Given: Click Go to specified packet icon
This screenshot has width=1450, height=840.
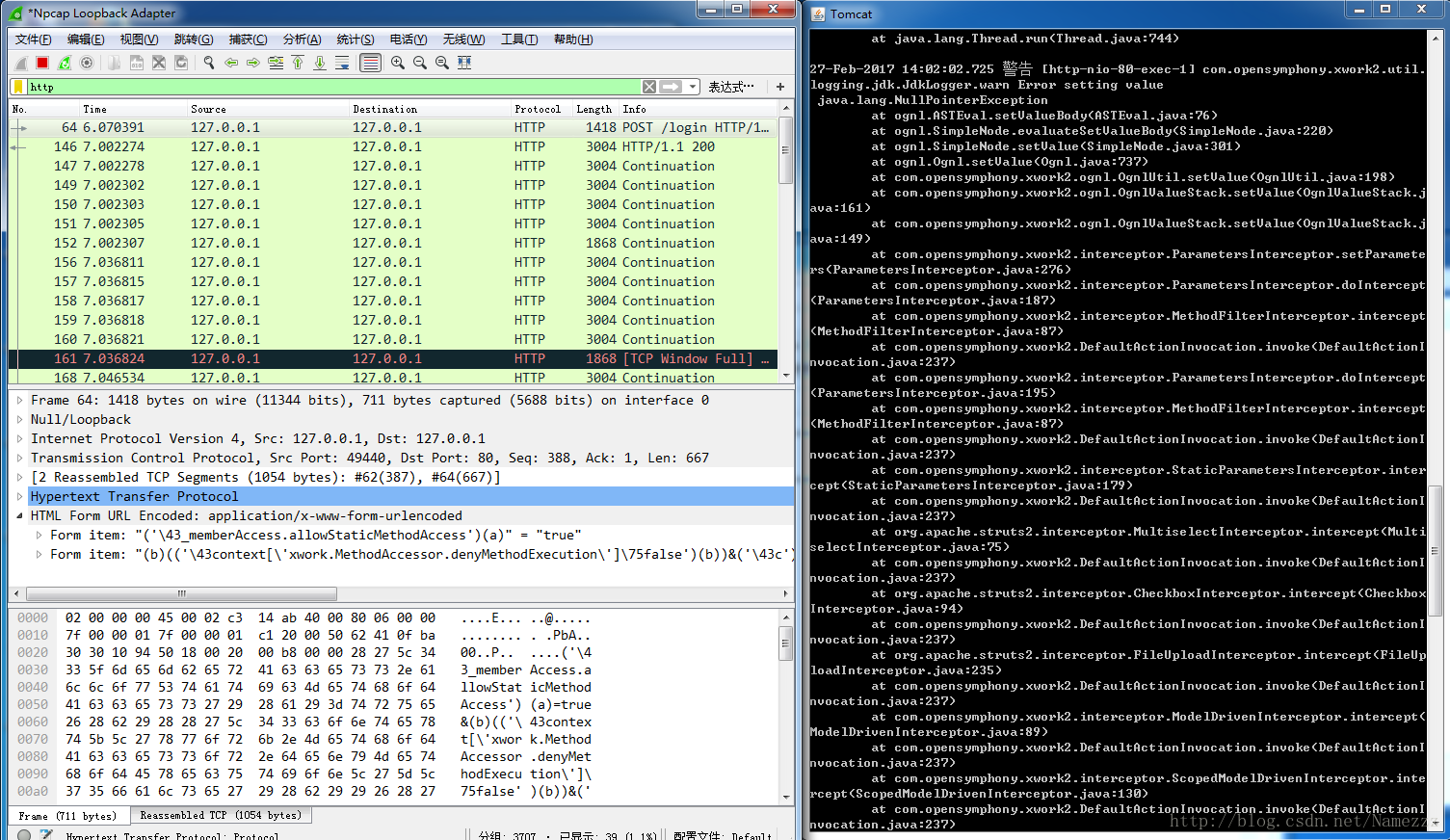Looking at the screenshot, I should click(x=276, y=63).
